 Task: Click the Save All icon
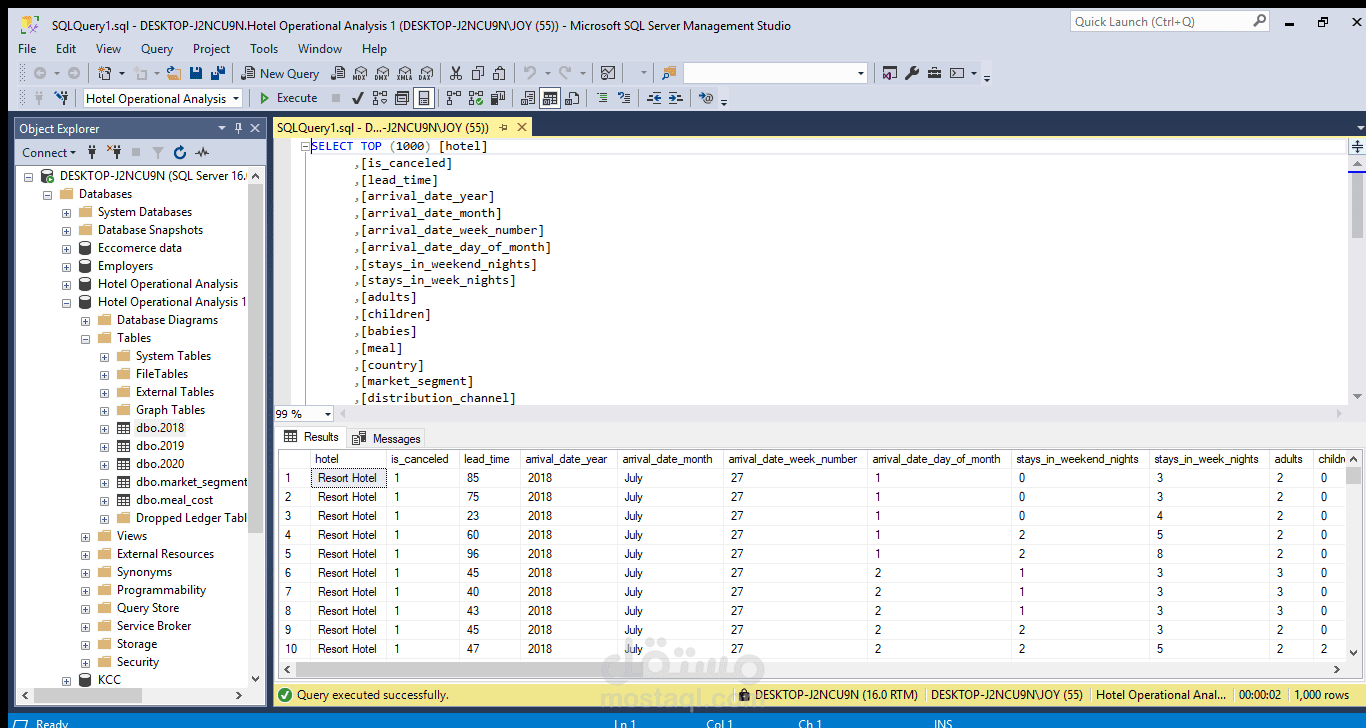[216, 73]
